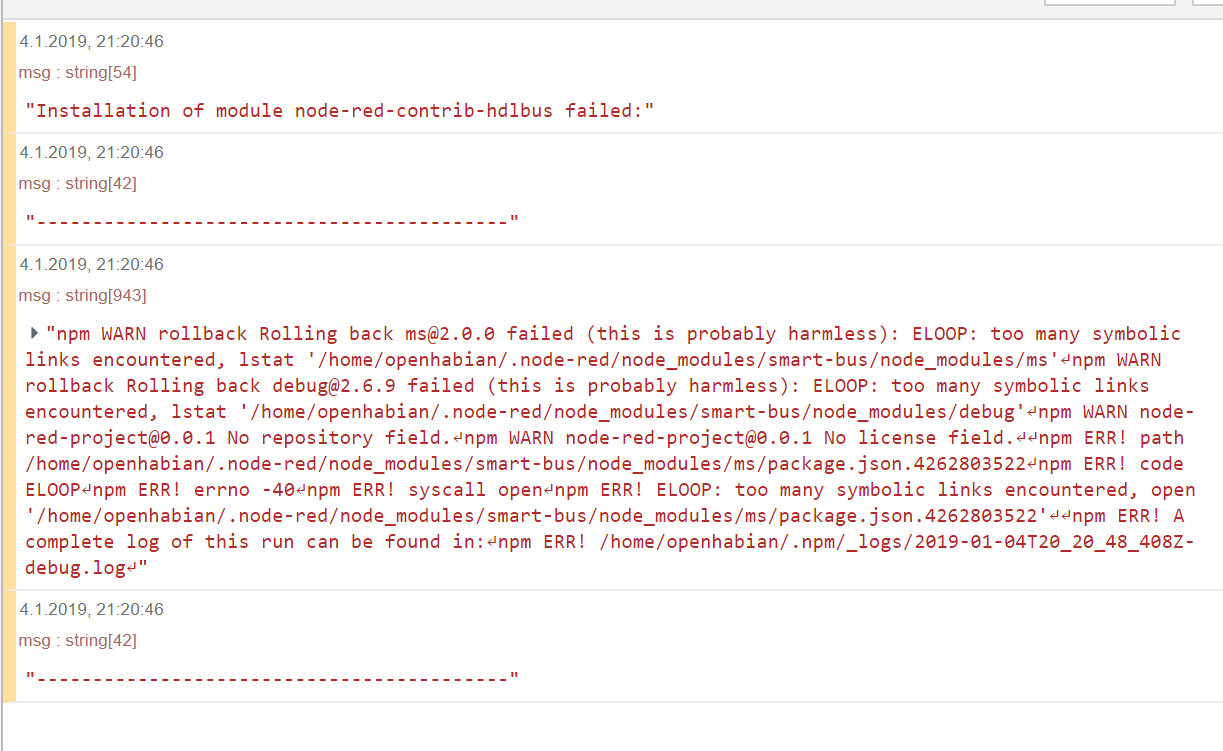
Task: Click the timestamp of the third debug message
Action: [90, 264]
